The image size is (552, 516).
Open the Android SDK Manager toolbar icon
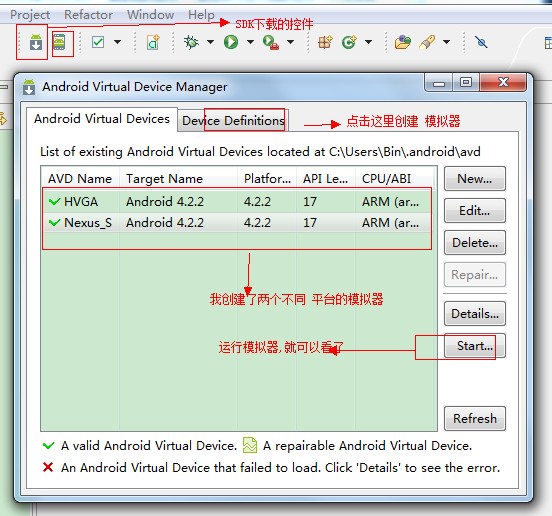(36, 42)
